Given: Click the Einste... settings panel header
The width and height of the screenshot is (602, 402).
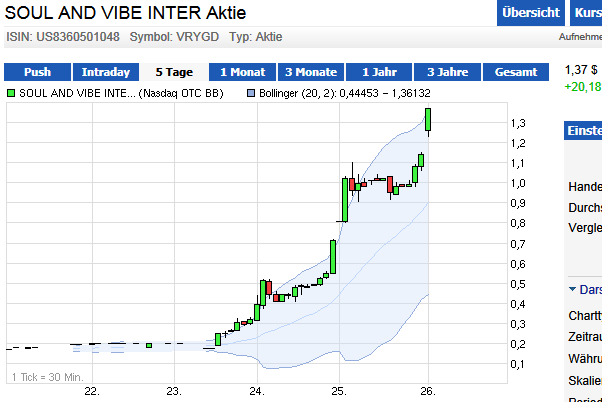Looking at the screenshot, I should (x=583, y=131).
